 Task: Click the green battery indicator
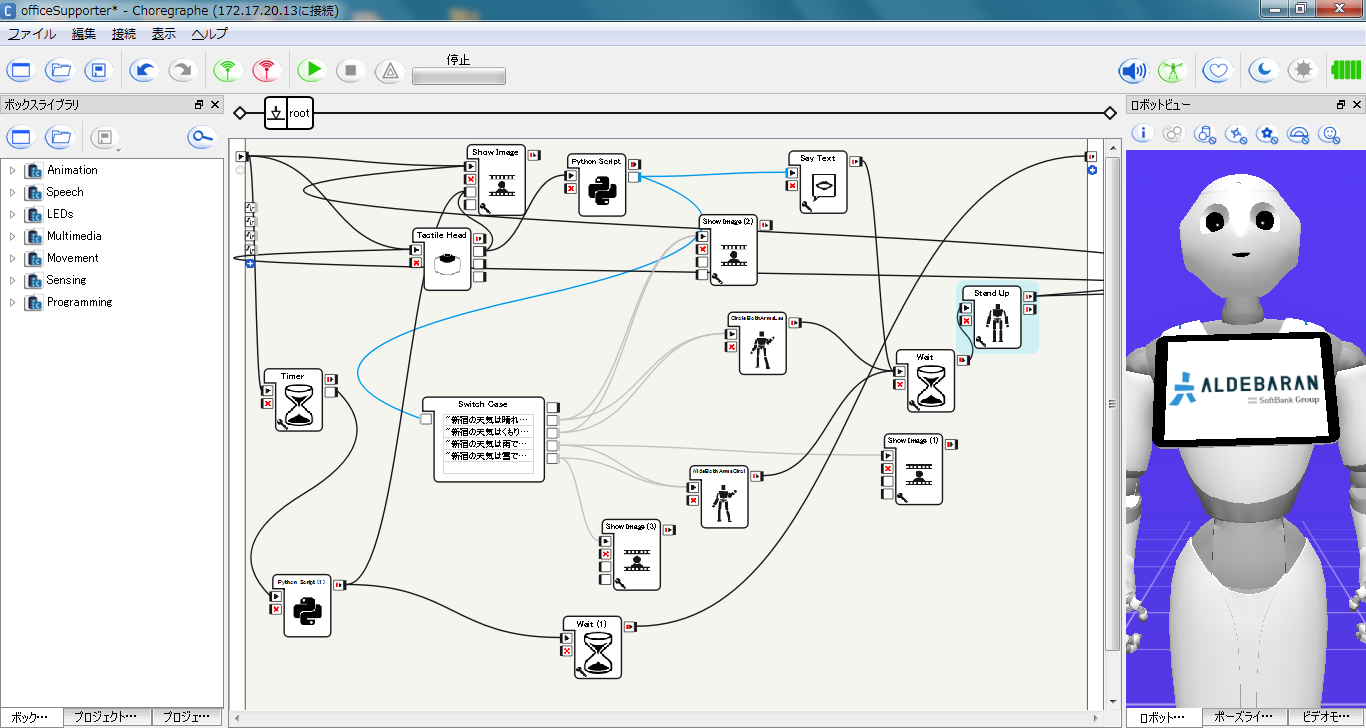(1345, 71)
